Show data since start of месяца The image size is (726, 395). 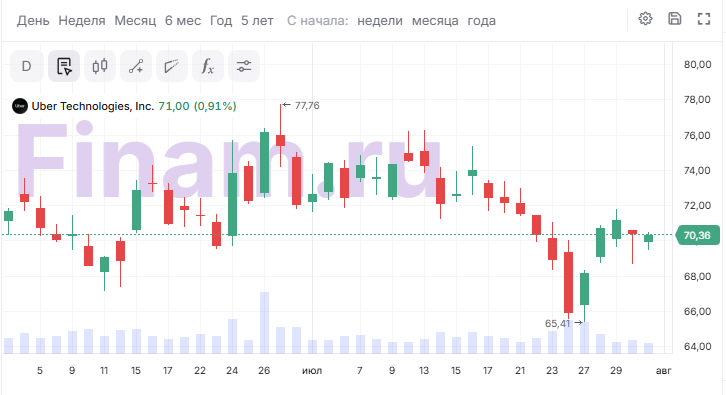pyautogui.click(x=435, y=21)
